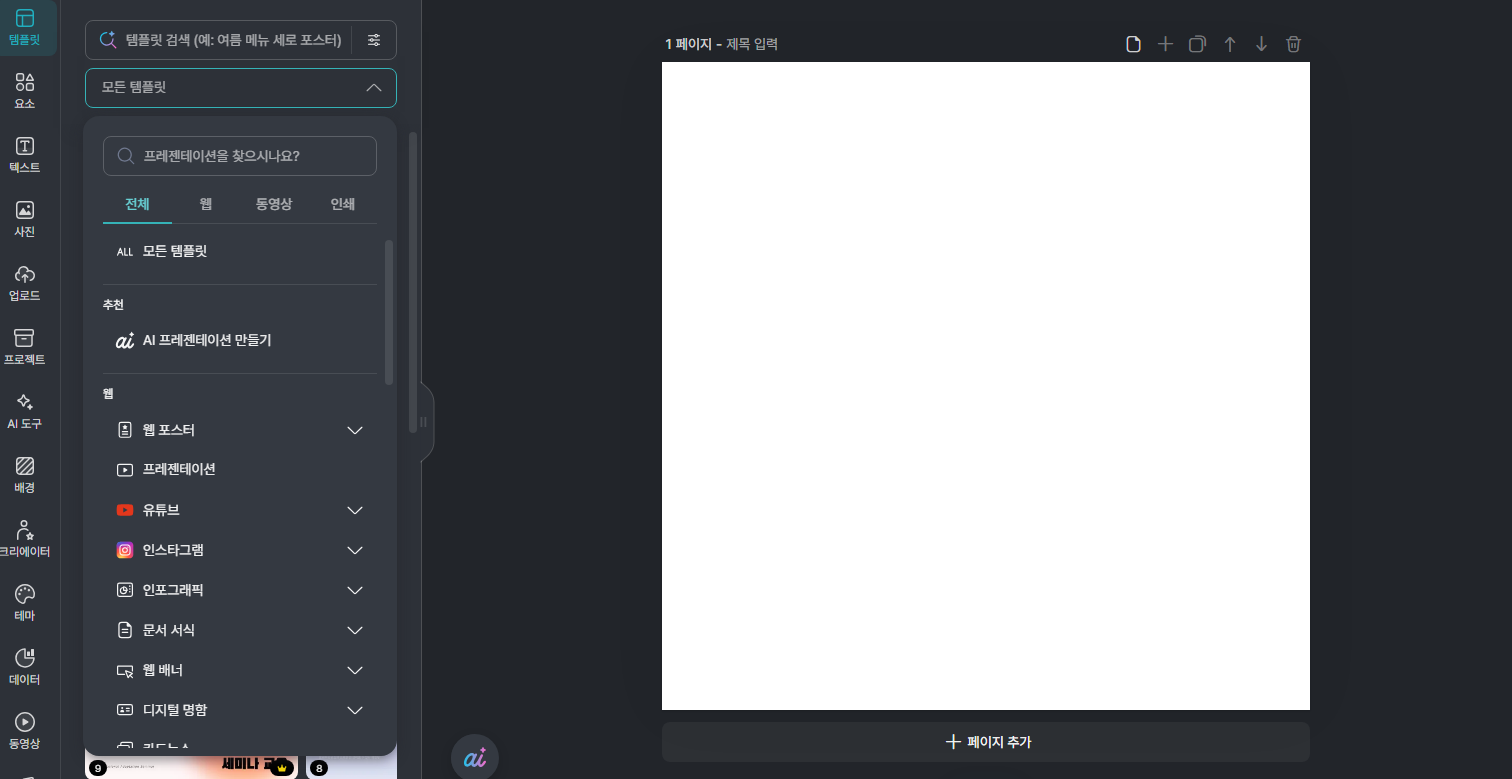Choose ALL 모든 템플릿 option
1512x779 pixels.
pos(240,251)
